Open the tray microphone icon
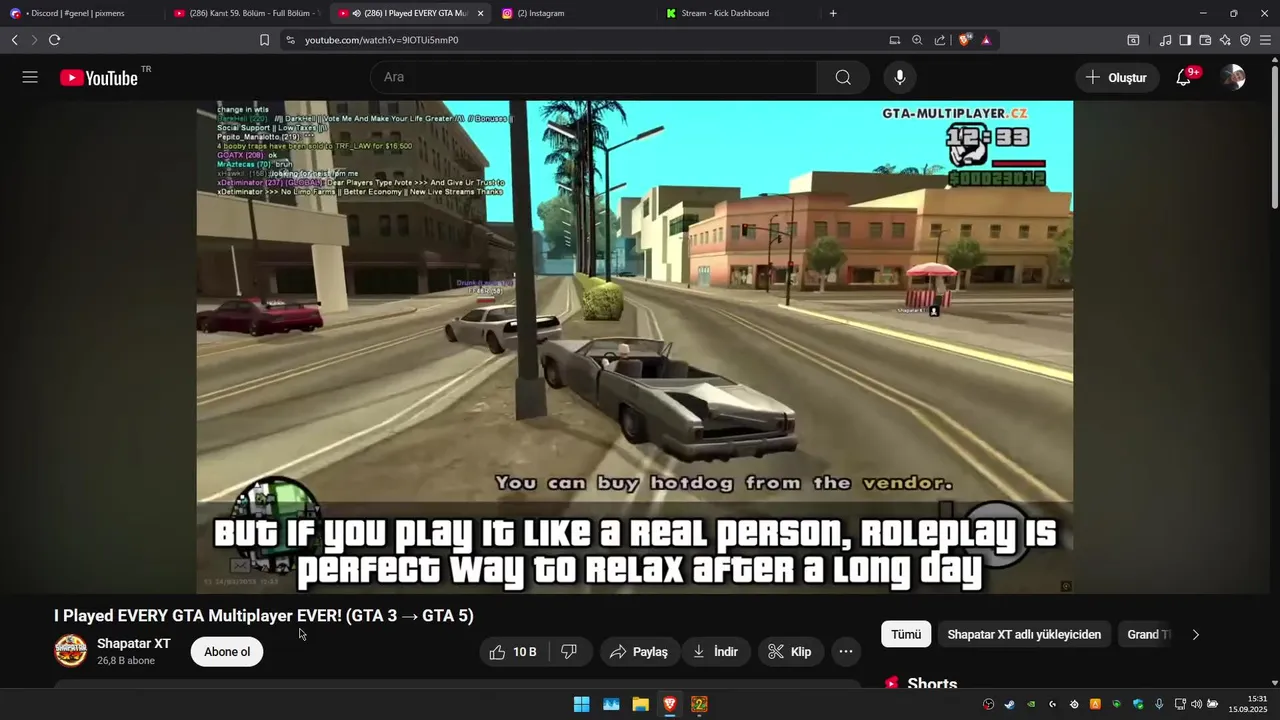Screen dimensions: 1280x720 (1159, 704)
